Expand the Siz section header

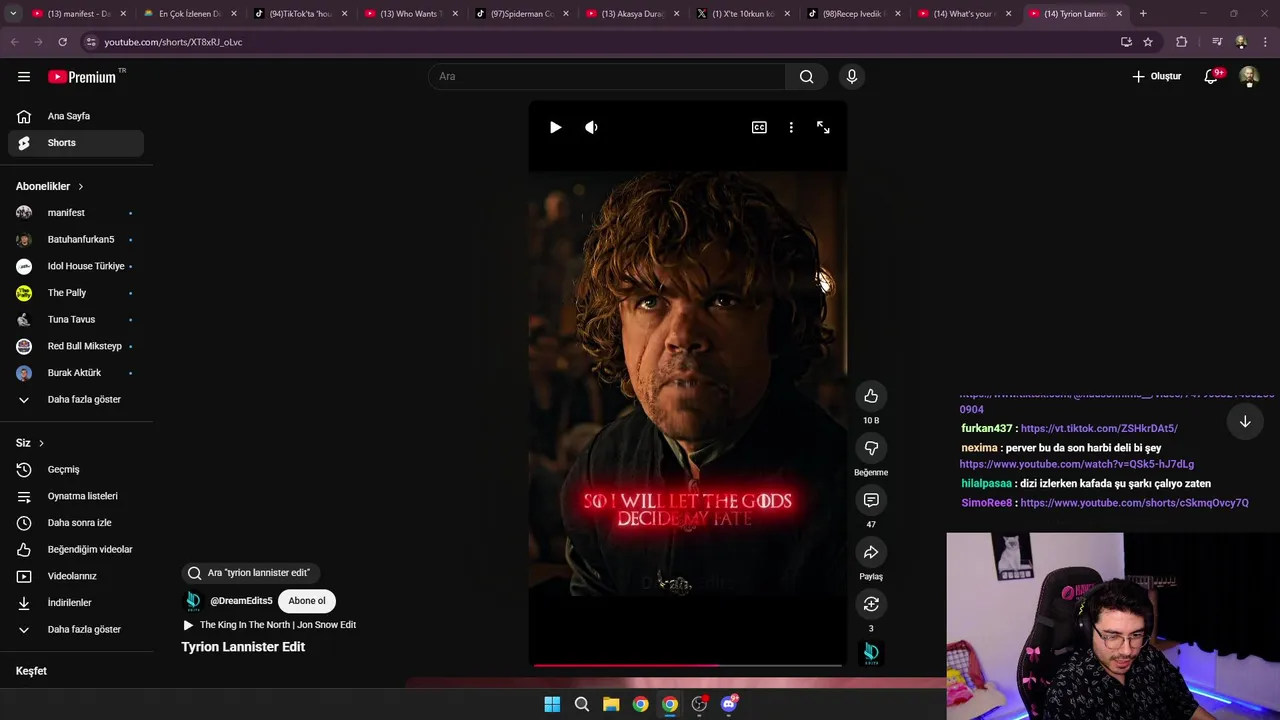coord(30,443)
